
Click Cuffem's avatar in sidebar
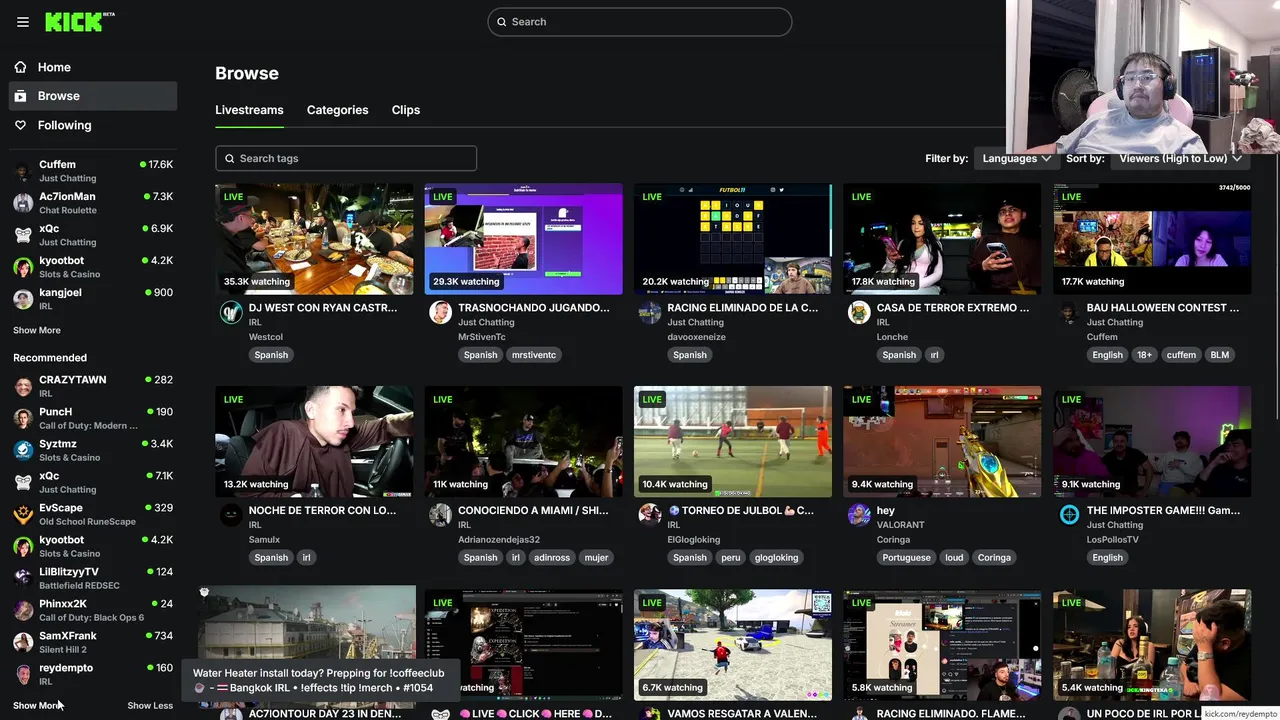point(23,171)
